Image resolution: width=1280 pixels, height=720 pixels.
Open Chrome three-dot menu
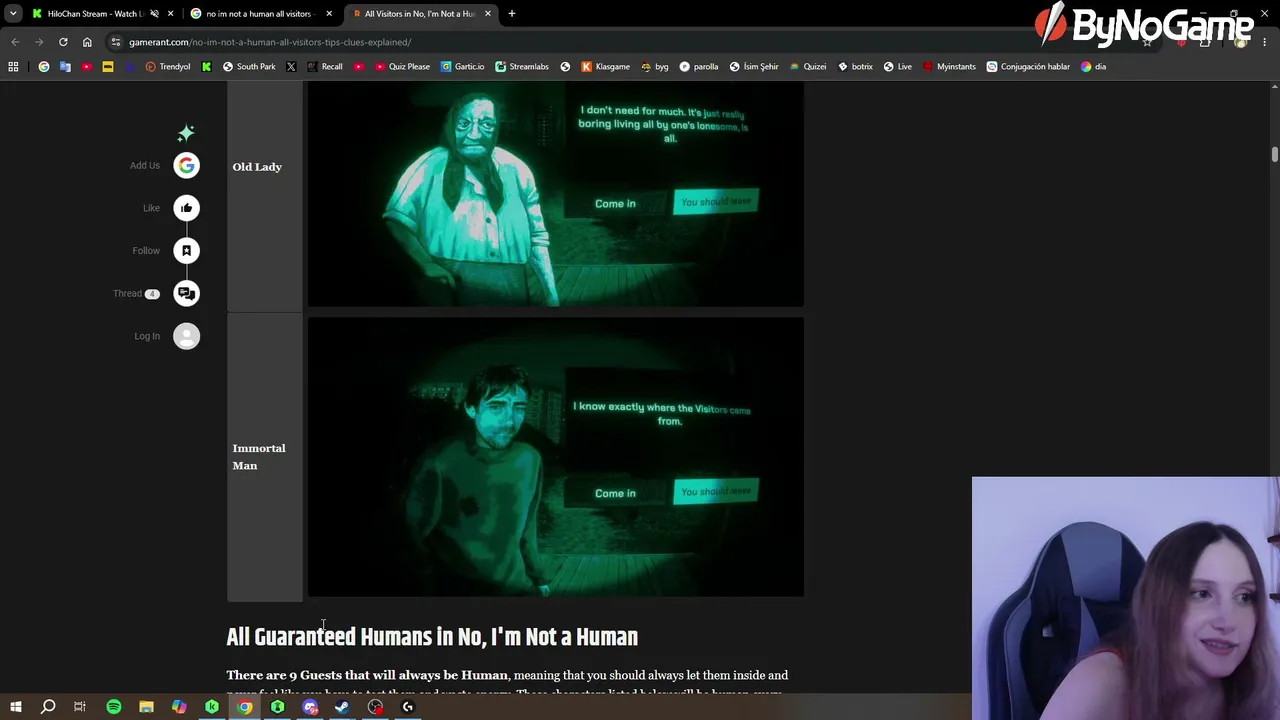click(1265, 42)
